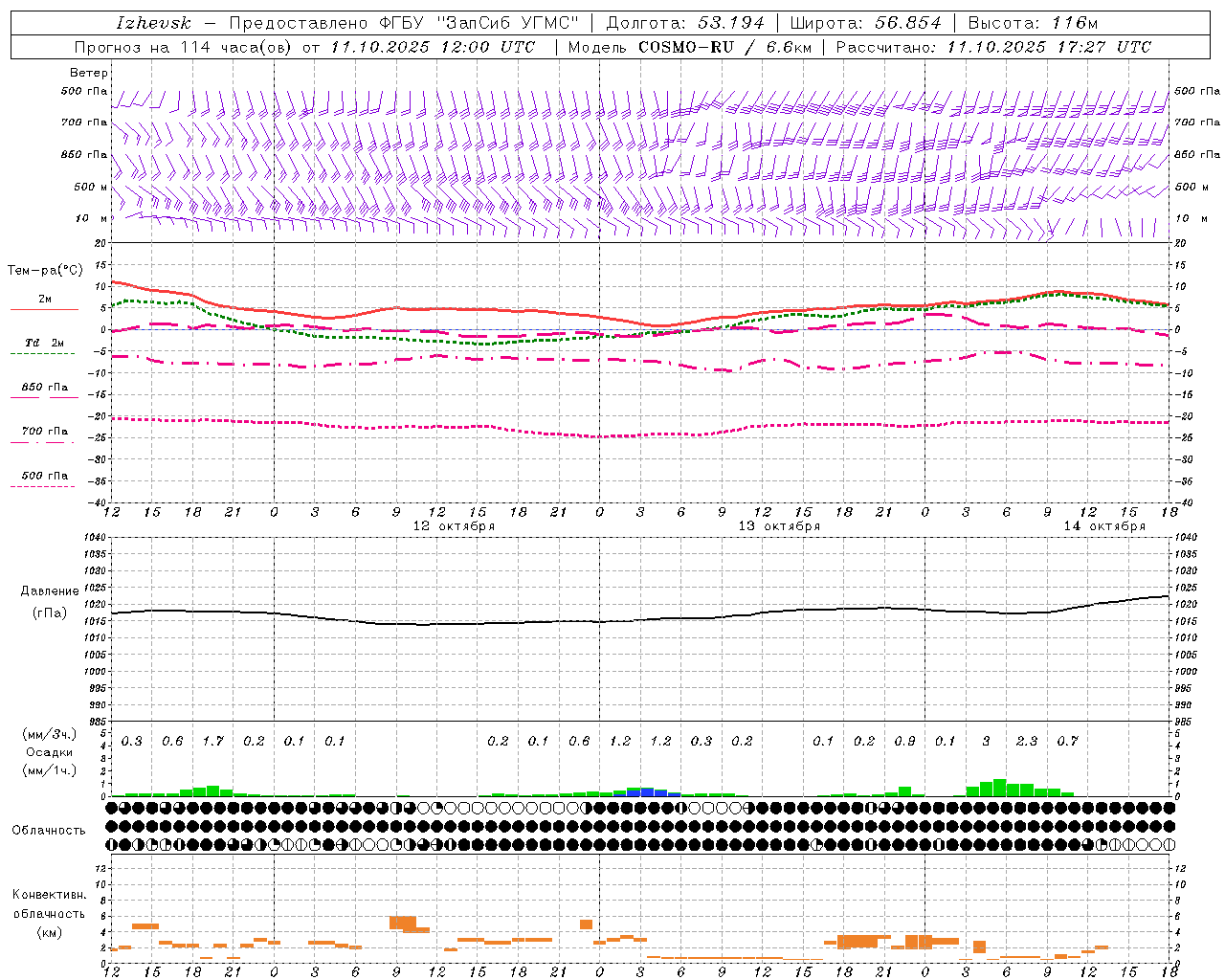Click the Ветер wind panel label

(89, 73)
